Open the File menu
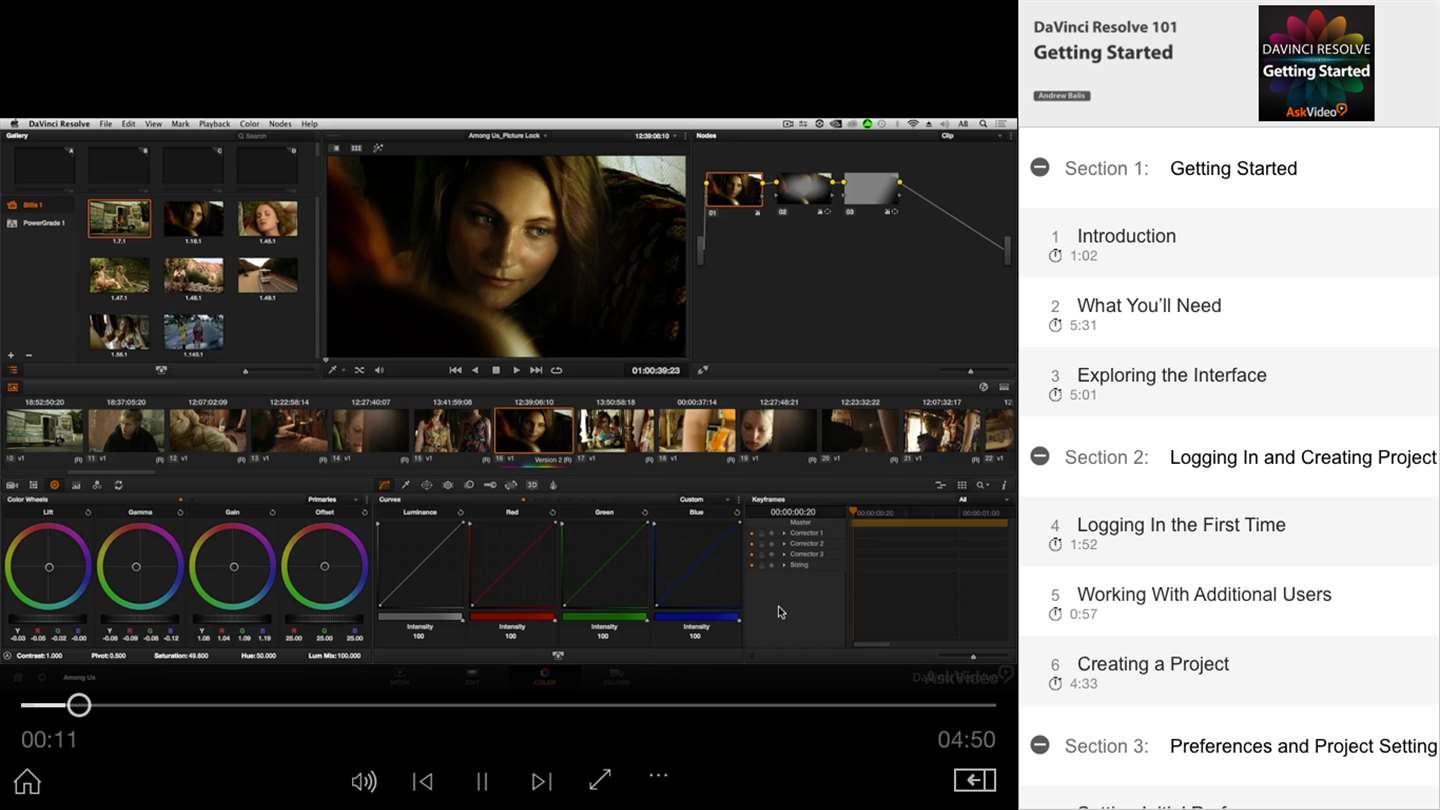Image resolution: width=1440 pixels, height=810 pixels. tap(105, 124)
